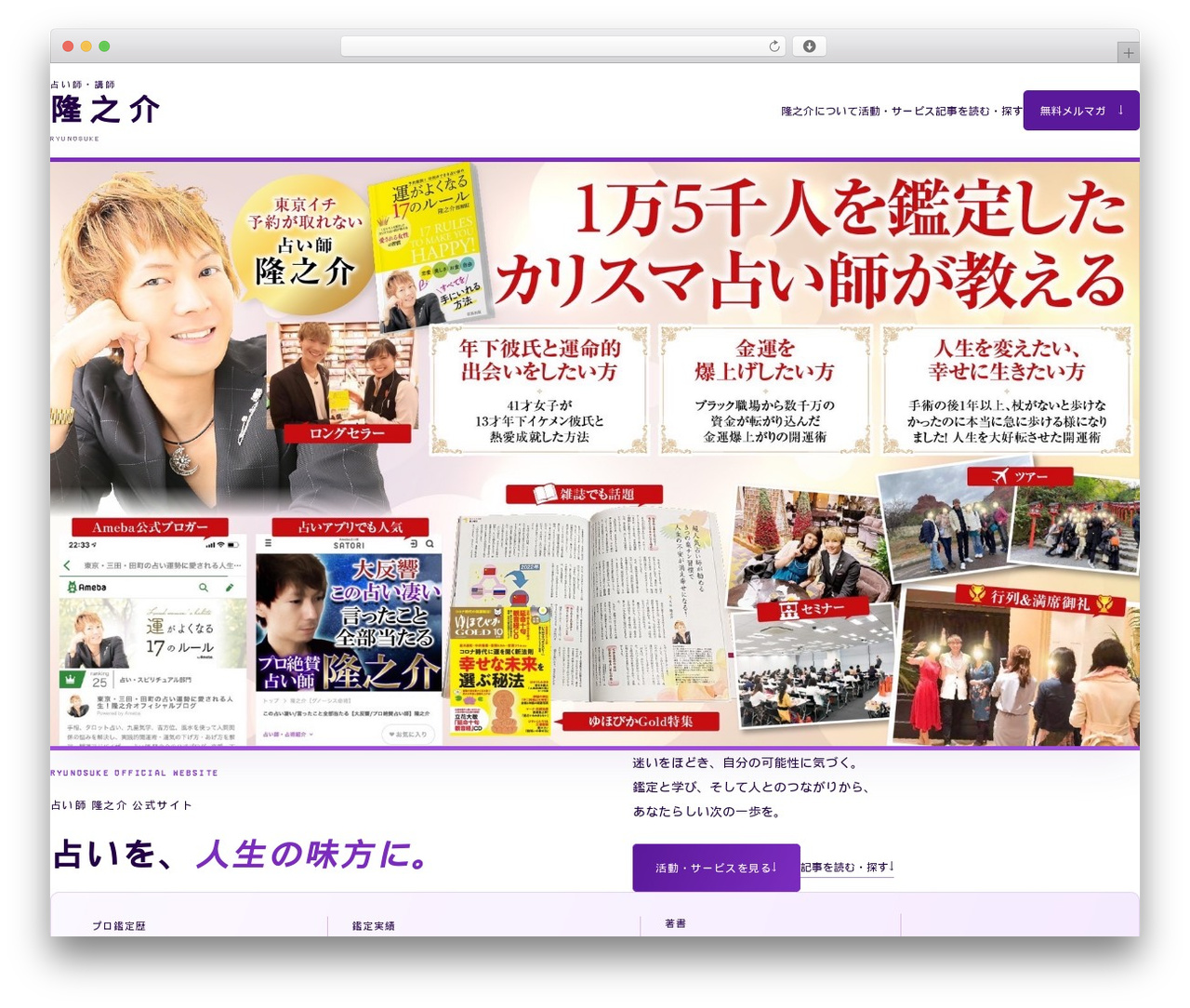Click the SATORI search icon in app screenshot
The width and height of the screenshot is (1190, 1008).
(430, 544)
